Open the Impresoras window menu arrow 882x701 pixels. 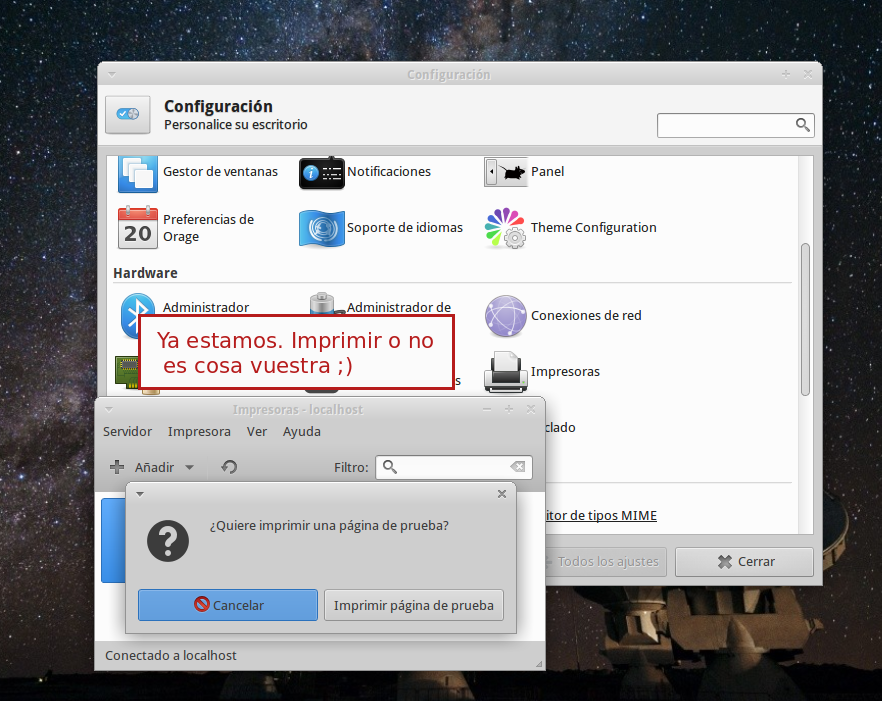click(109, 410)
